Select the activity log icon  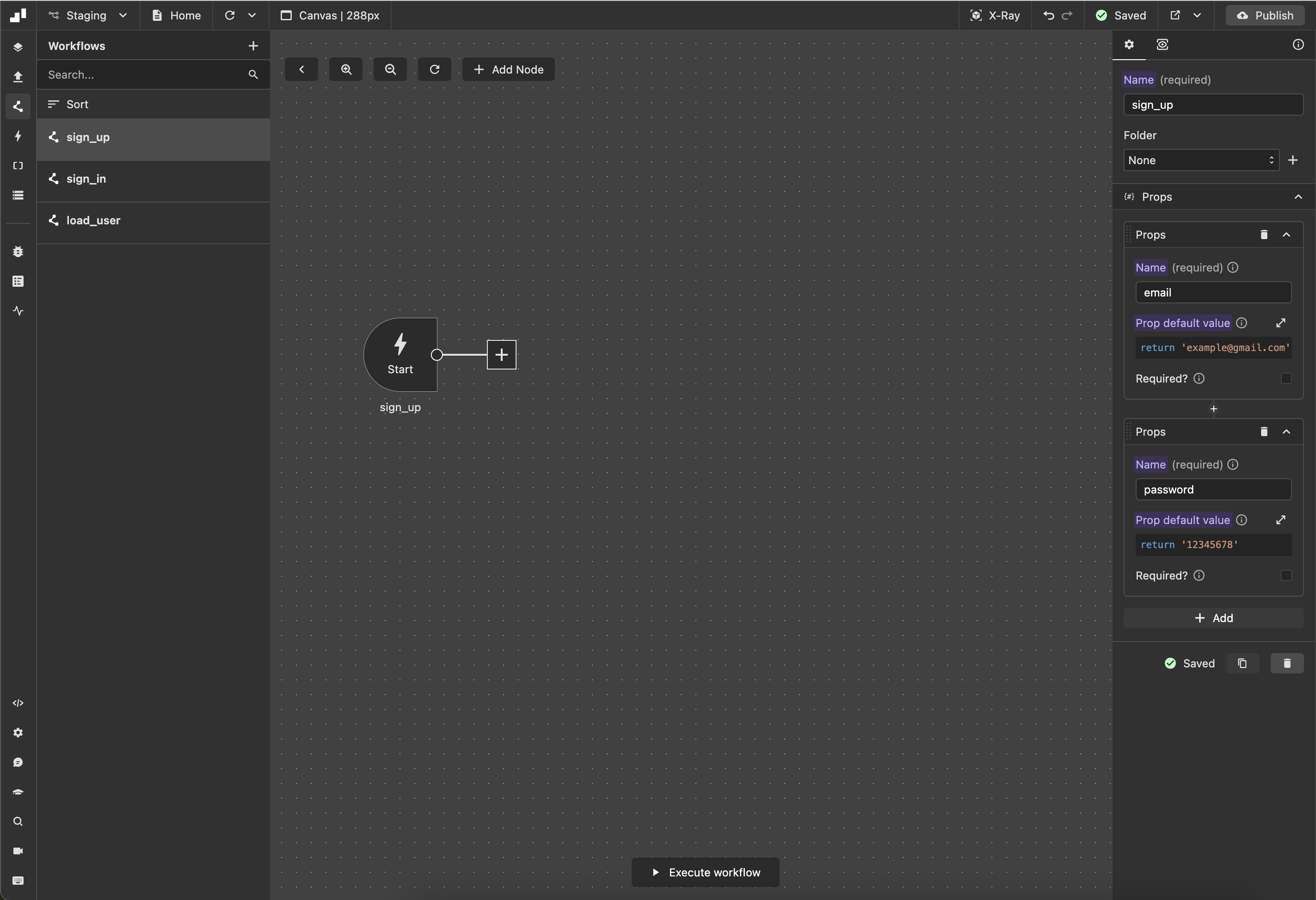[18, 310]
